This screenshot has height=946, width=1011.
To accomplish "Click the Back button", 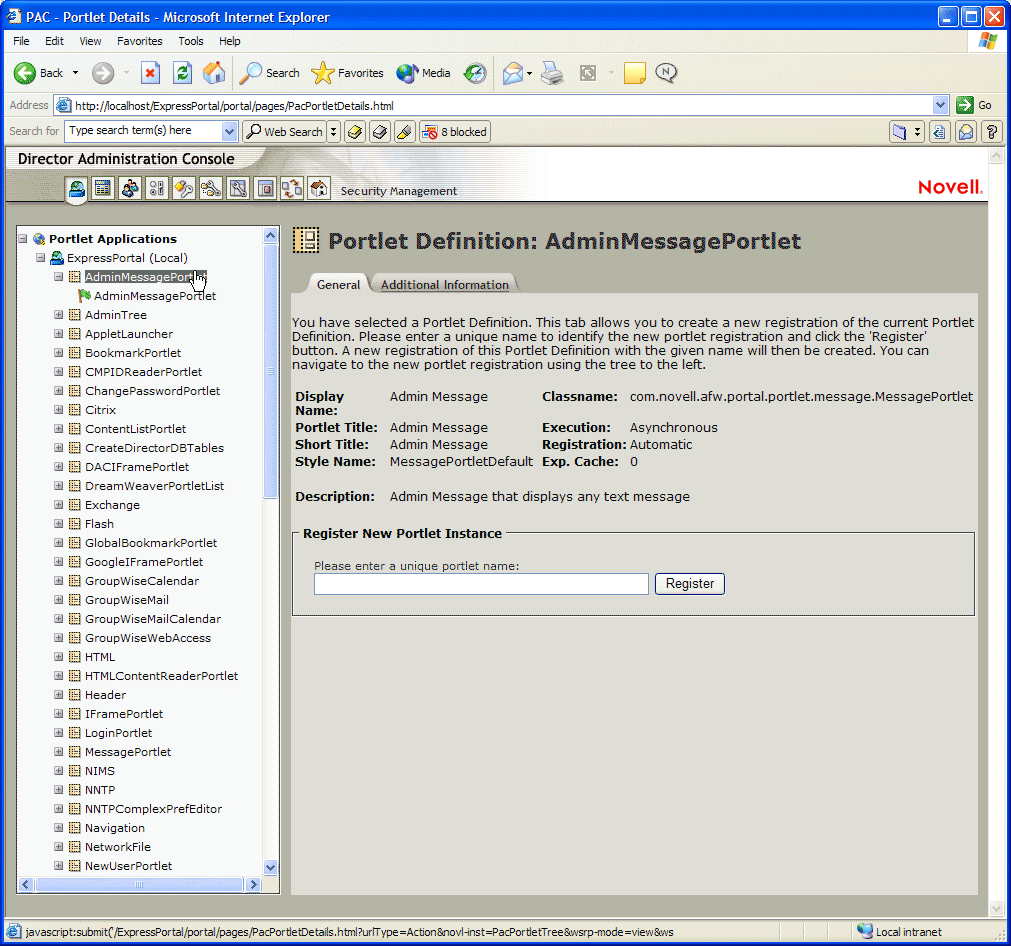I will (39, 73).
